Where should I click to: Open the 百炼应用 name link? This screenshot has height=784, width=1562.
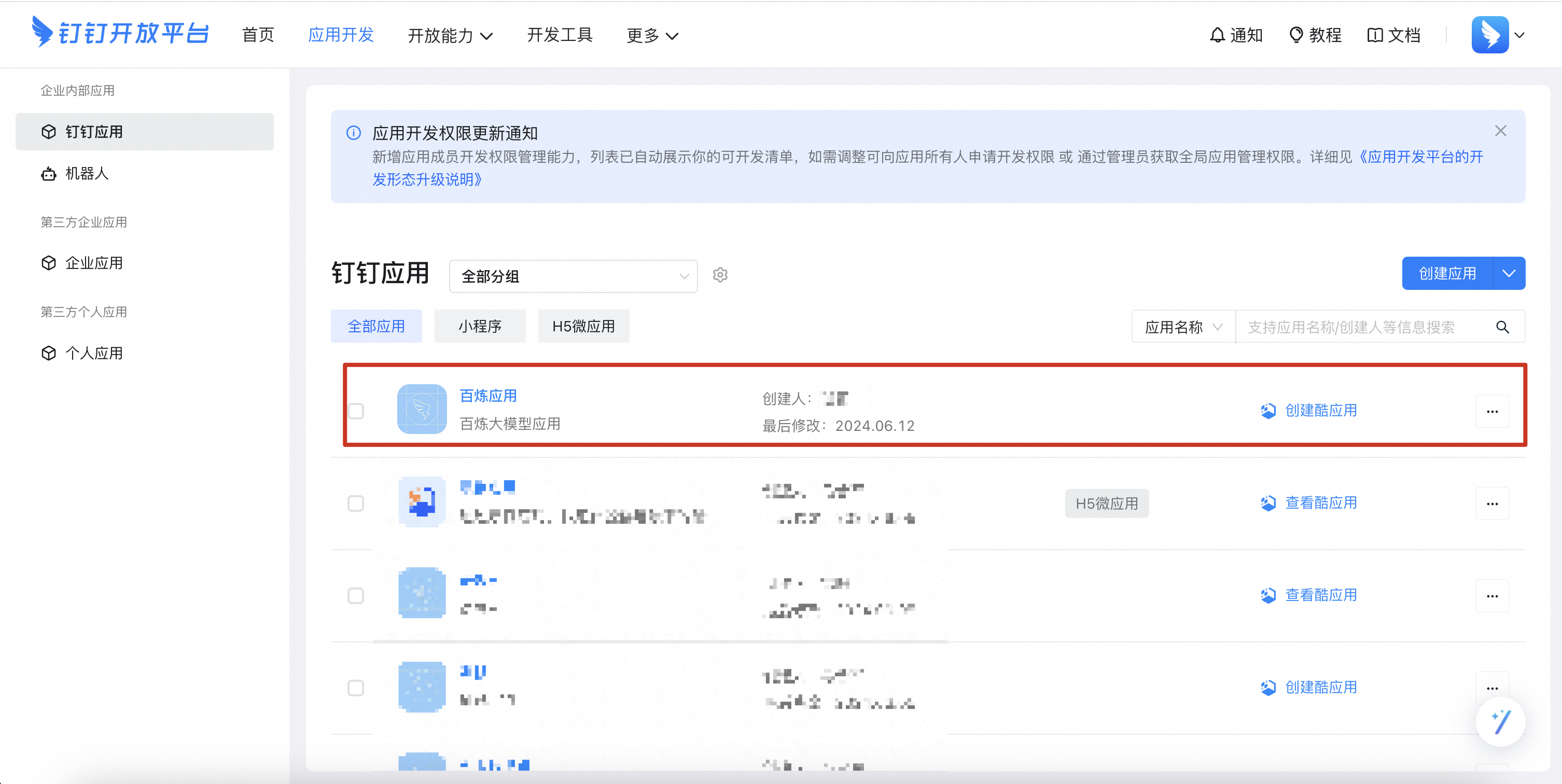pyautogui.click(x=488, y=396)
